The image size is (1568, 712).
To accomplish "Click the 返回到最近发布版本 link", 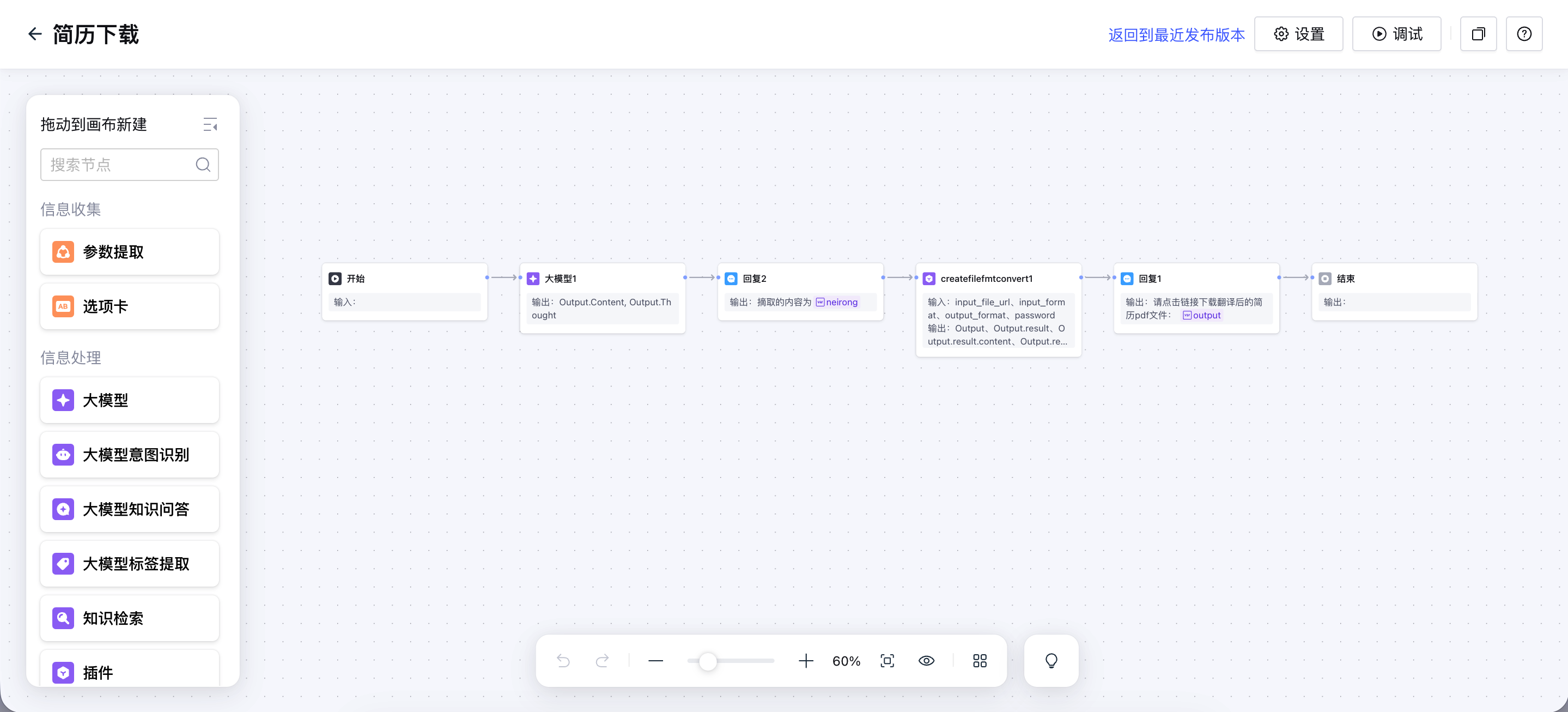I will (1176, 35).
